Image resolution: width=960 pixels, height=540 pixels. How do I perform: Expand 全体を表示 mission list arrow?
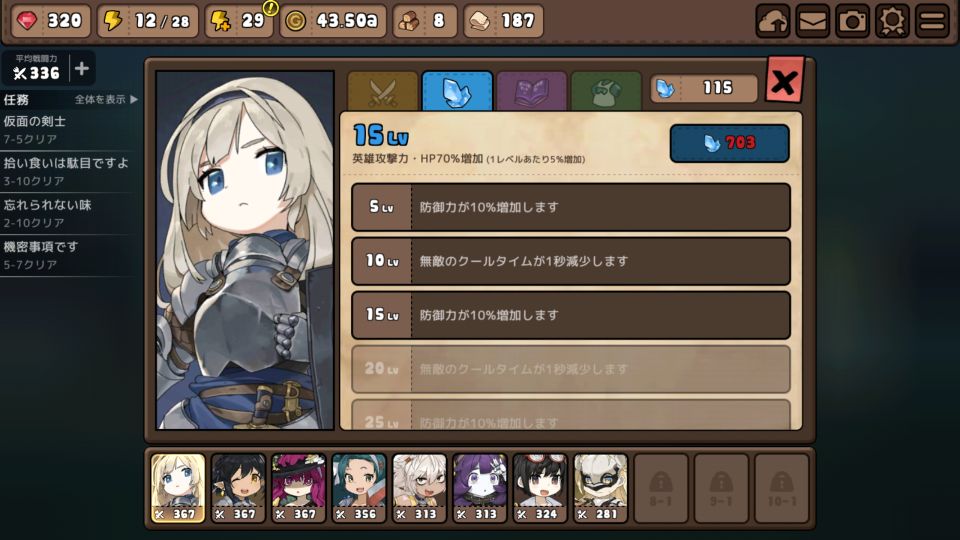pyautogui.click(x=107, y=99)
